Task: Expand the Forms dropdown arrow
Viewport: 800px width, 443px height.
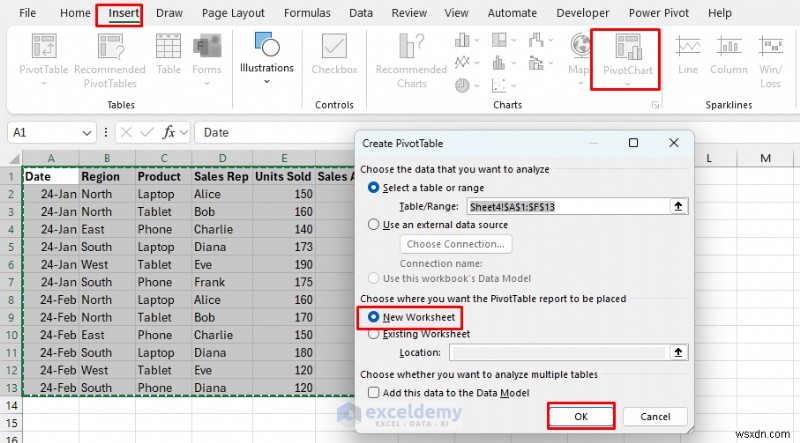Action: pos(207,83)
